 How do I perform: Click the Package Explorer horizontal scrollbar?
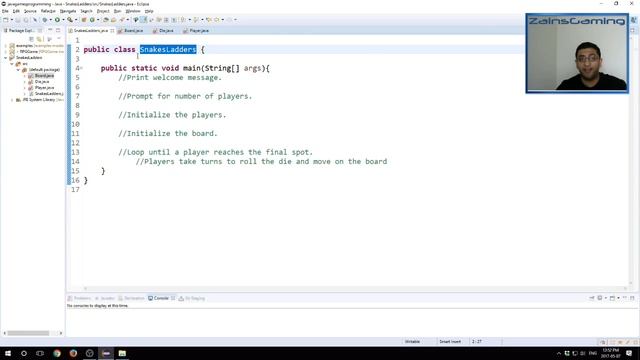(28, 333)
